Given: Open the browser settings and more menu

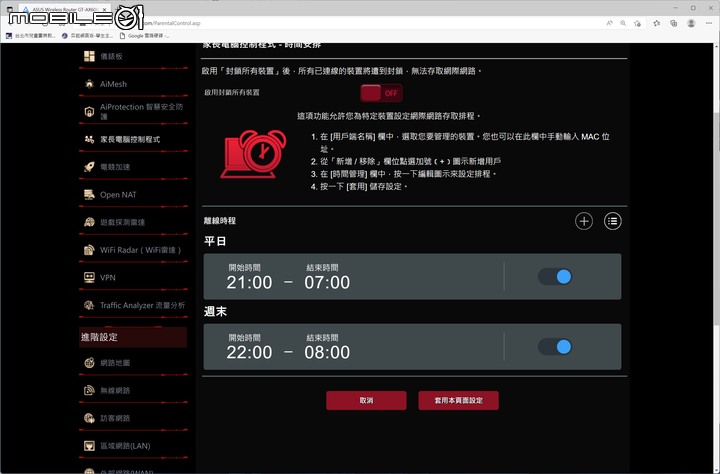Looking at the screenshot, I should point(709,23).
